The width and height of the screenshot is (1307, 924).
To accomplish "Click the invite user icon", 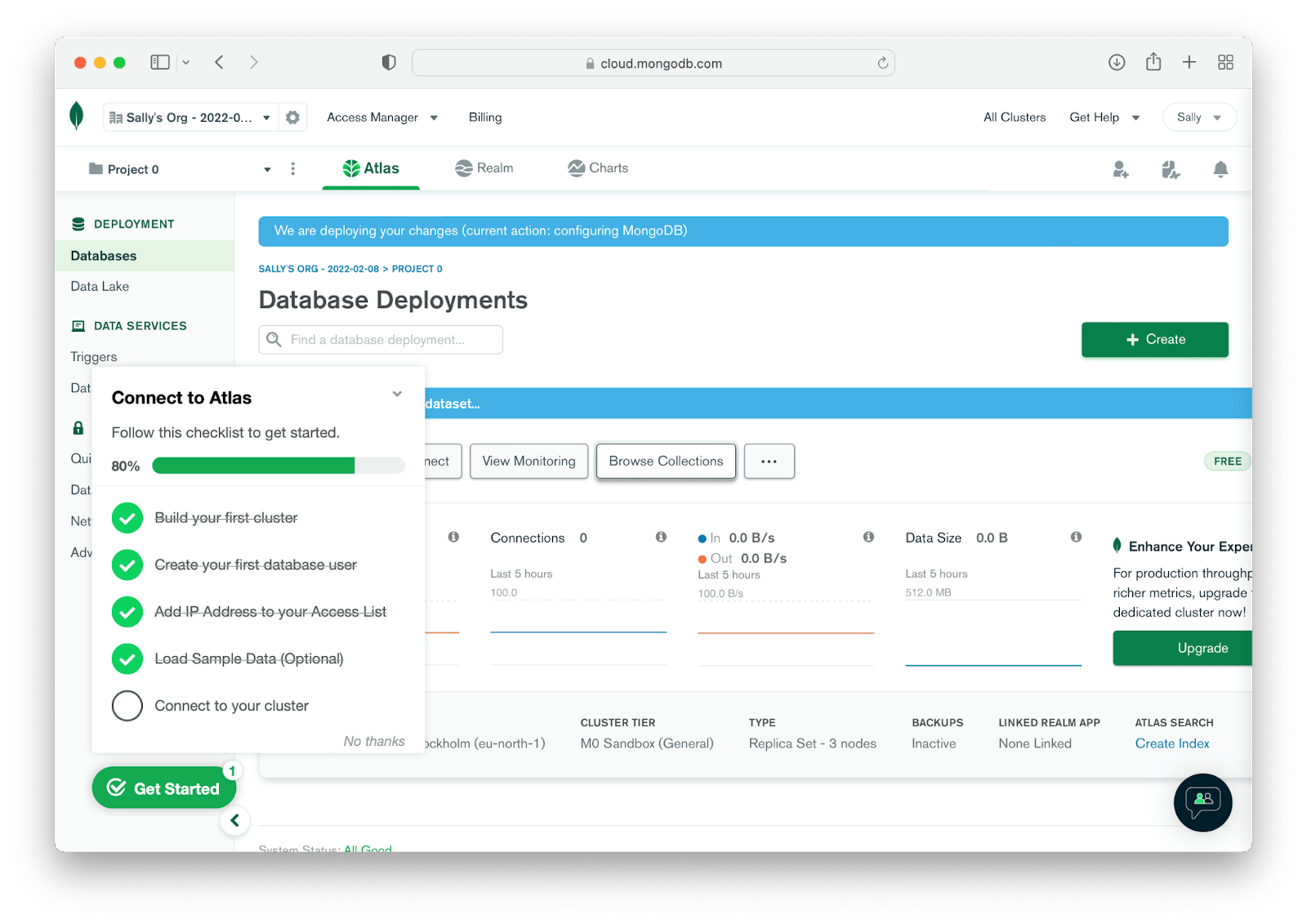I will point(1120,169).
